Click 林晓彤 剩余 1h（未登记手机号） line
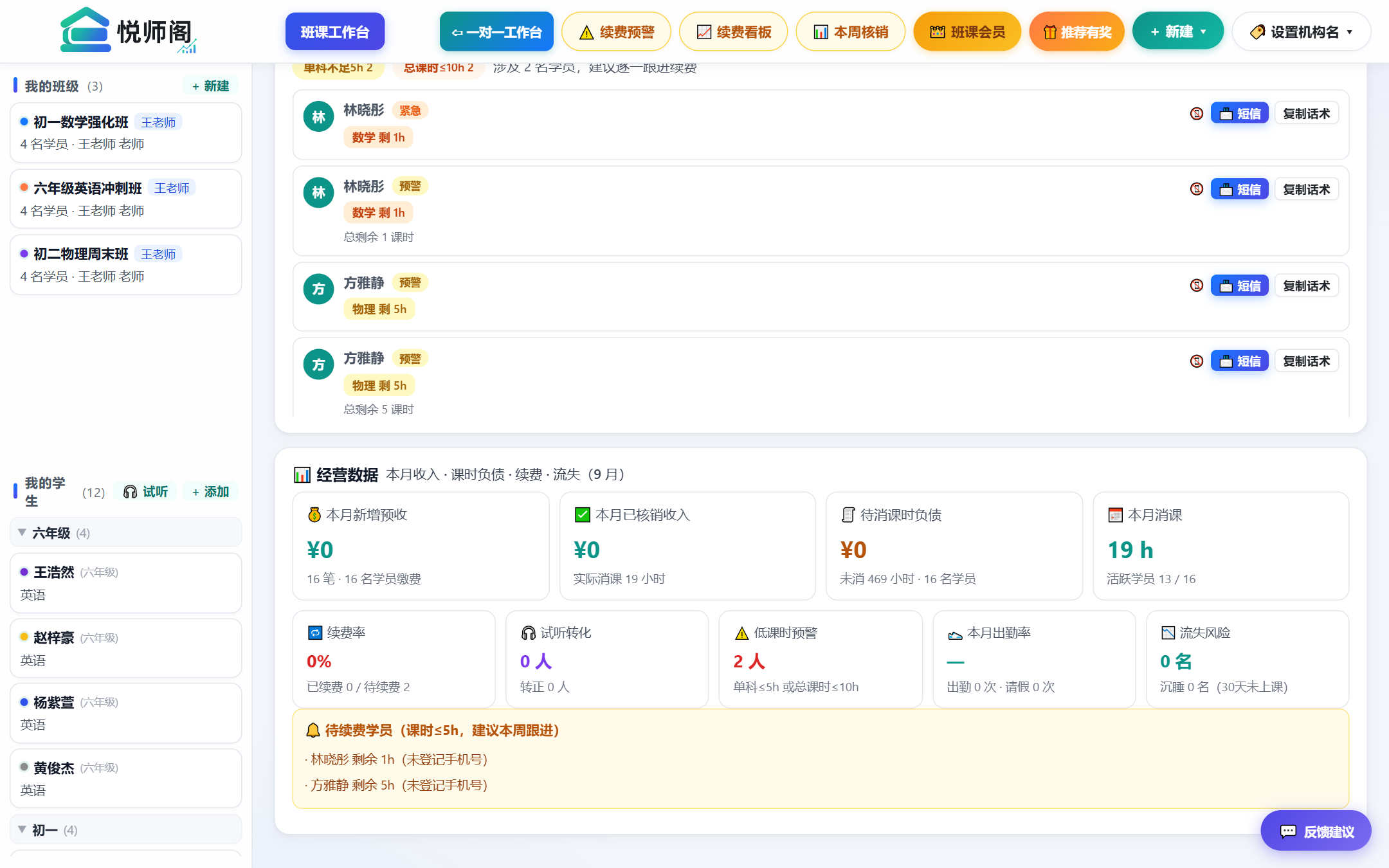Screen dimensions: 1389x868 399,759
